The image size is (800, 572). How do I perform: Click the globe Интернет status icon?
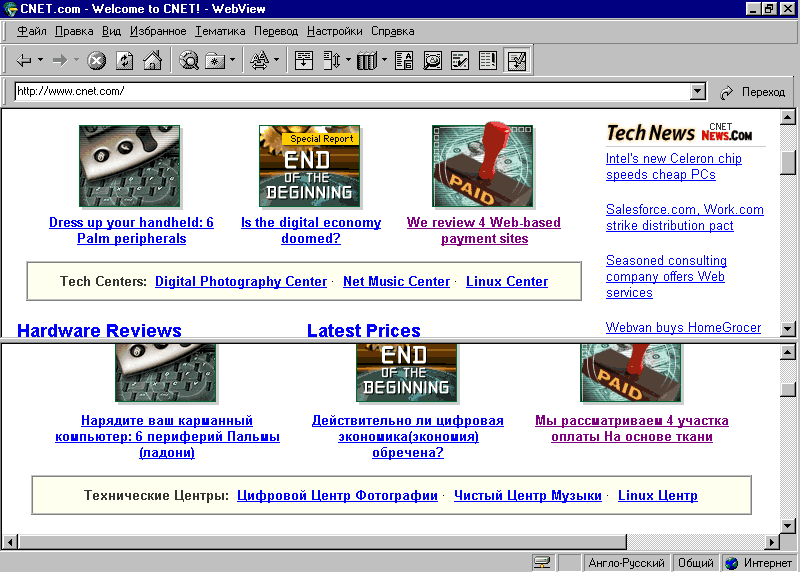(x=732, y=563)
